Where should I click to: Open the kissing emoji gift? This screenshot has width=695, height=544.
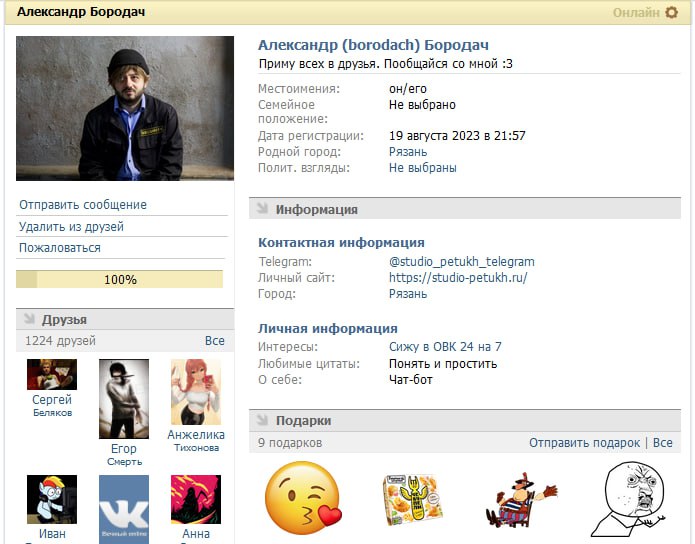302,497
